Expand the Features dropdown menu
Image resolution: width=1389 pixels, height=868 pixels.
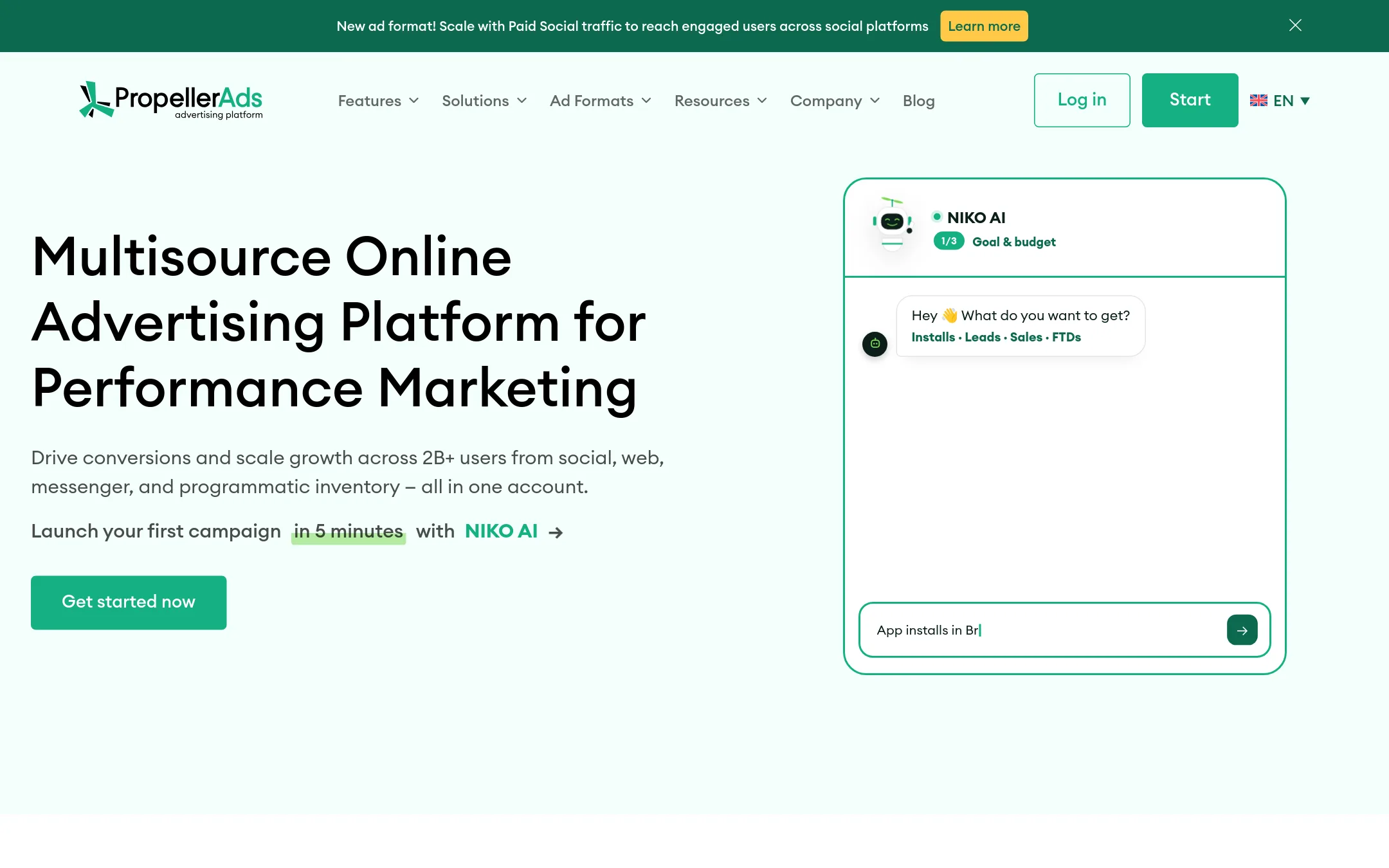tap(378, 101)
